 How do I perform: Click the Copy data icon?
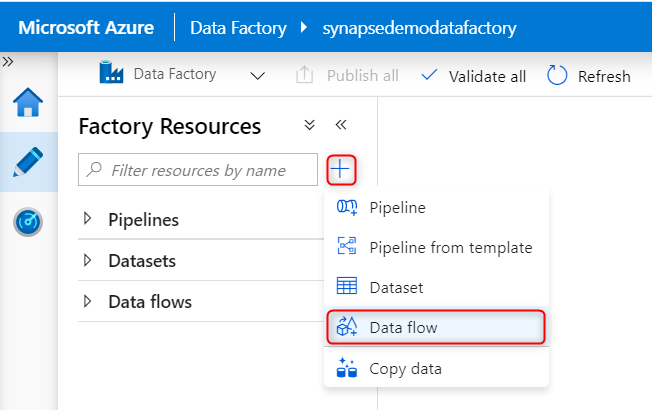(347, 367)
